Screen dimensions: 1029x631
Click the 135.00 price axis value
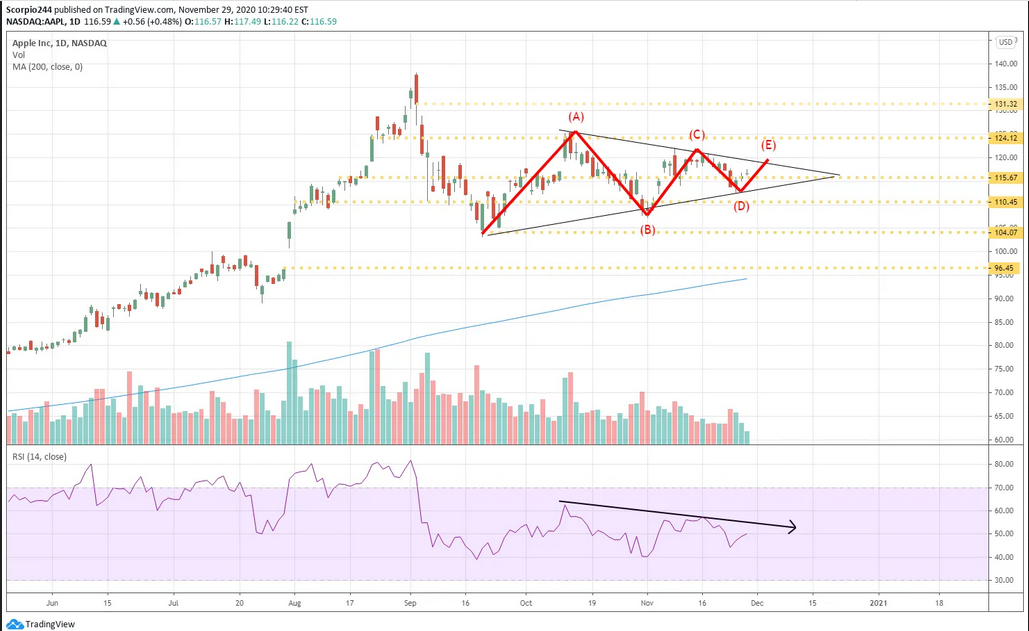1006,88
